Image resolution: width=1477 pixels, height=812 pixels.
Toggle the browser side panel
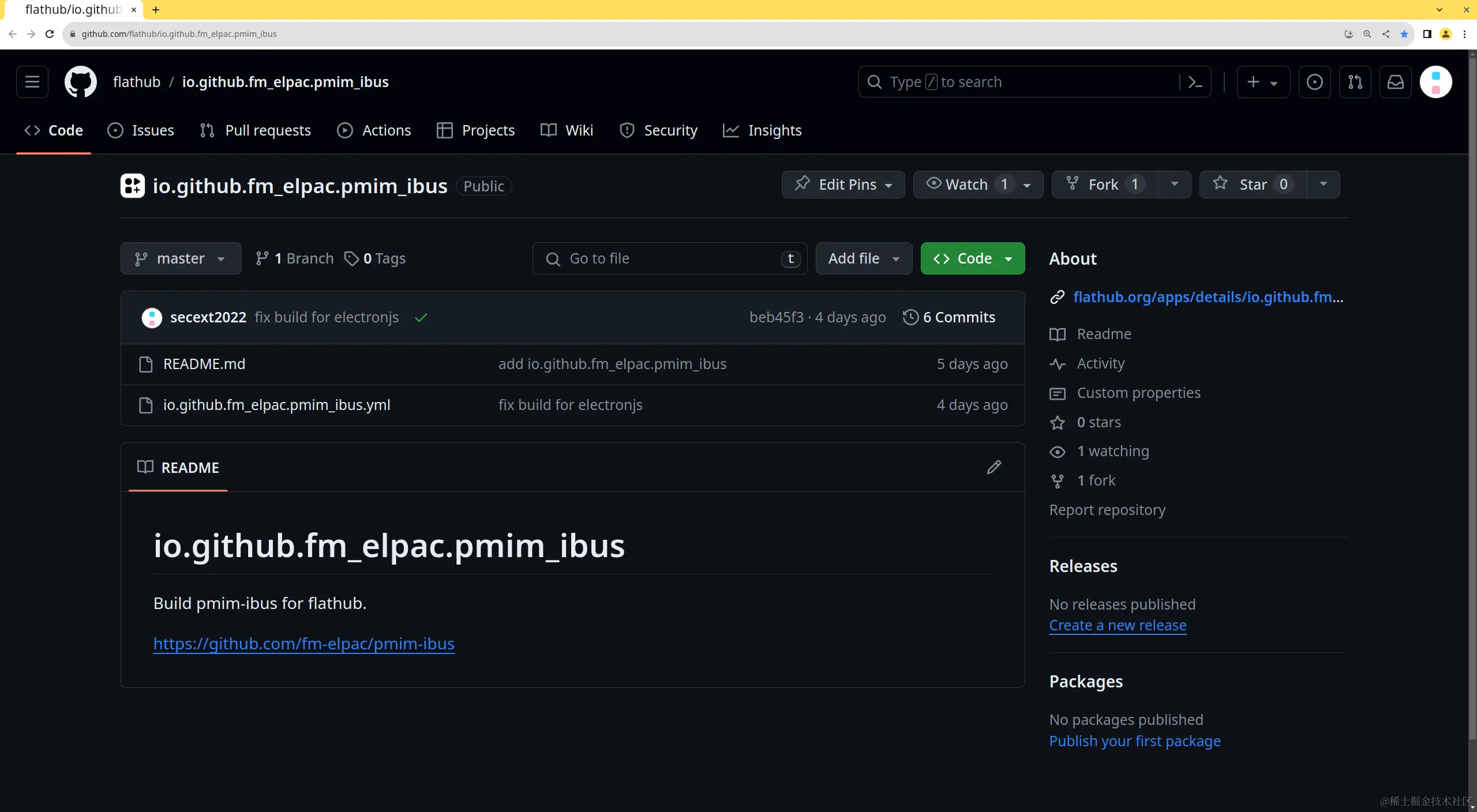tap(1427, 34)
